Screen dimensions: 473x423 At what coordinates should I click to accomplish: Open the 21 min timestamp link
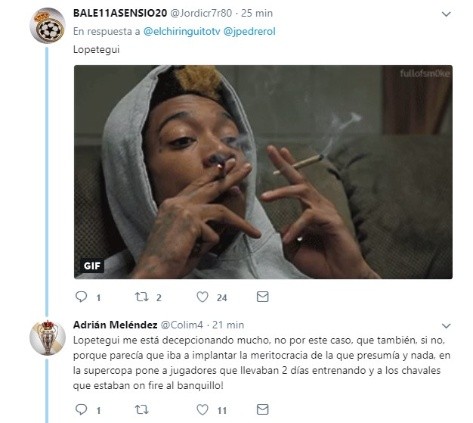pos(228,325)
